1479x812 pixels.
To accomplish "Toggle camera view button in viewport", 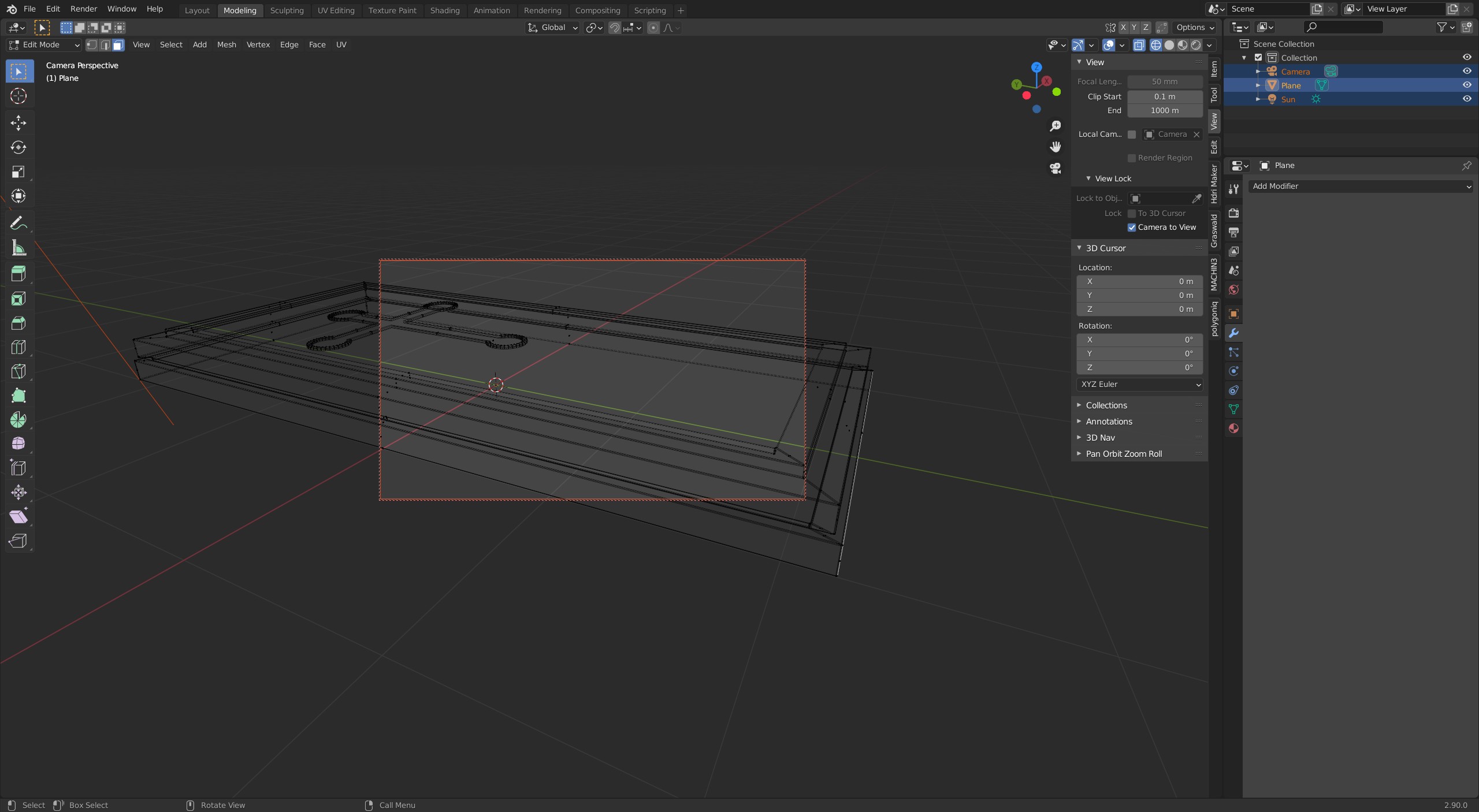I will pos(1056,168).
